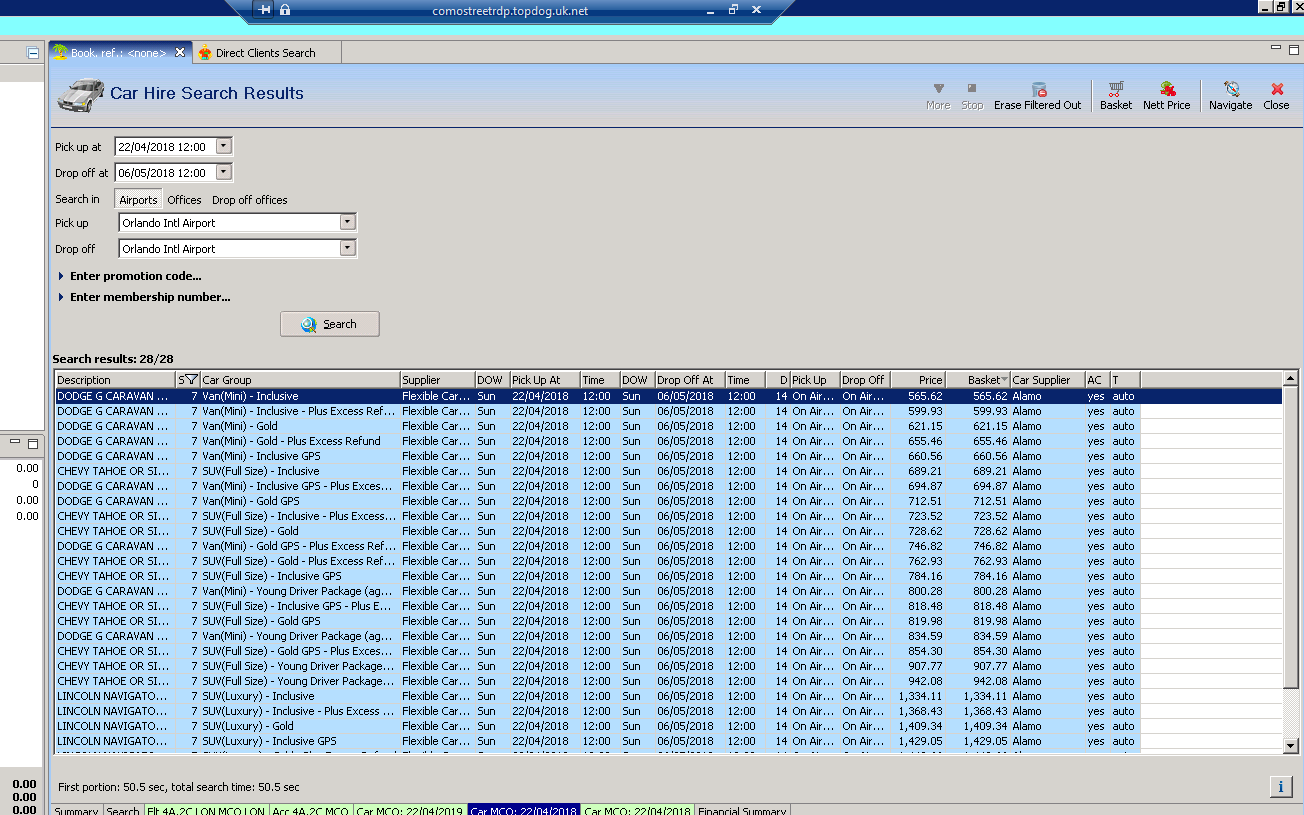Close the Book. ref. tab using its X

point(180,53)
